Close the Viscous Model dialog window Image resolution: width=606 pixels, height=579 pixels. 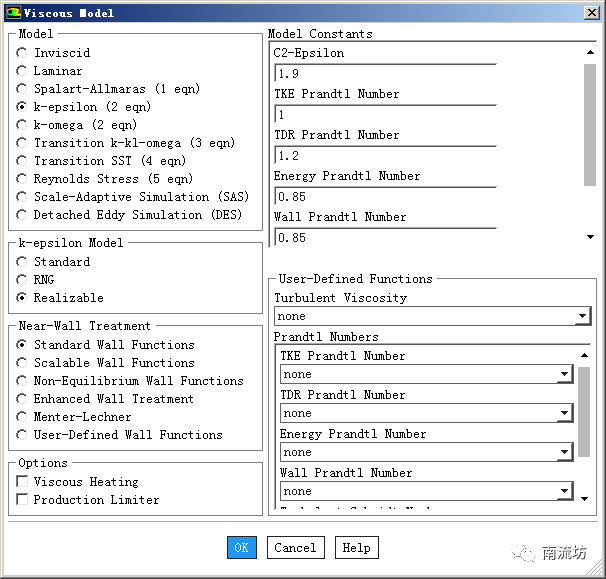pyautogui.click(x=589, y=13)
